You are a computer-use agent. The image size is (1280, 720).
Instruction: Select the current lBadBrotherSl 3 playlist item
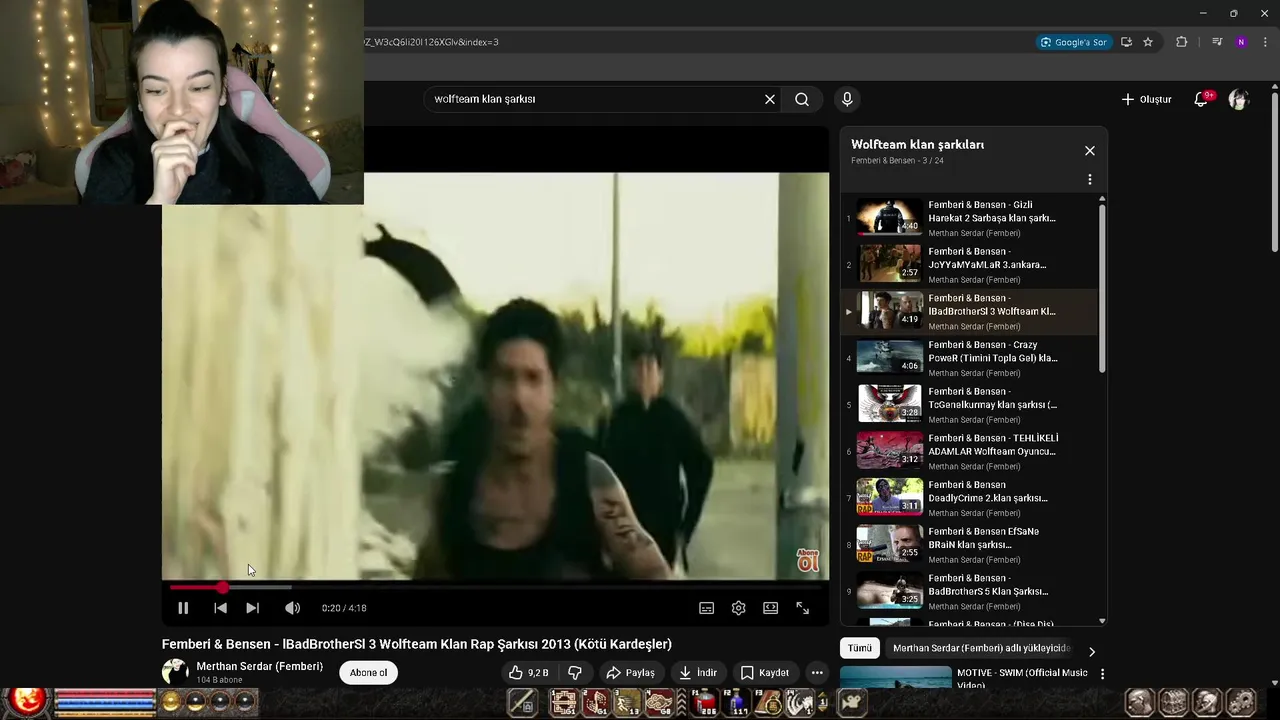[x=970, y=311]
